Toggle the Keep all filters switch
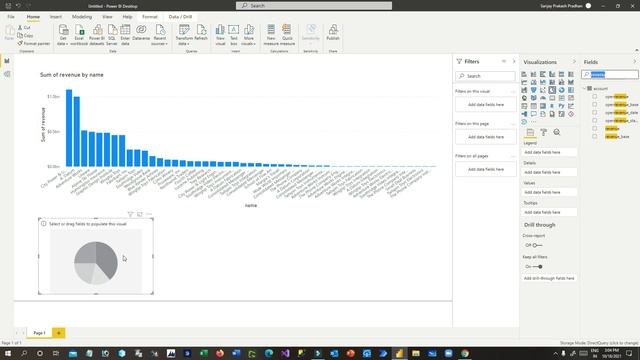This screenshot has width=640, height=360. 538,267
